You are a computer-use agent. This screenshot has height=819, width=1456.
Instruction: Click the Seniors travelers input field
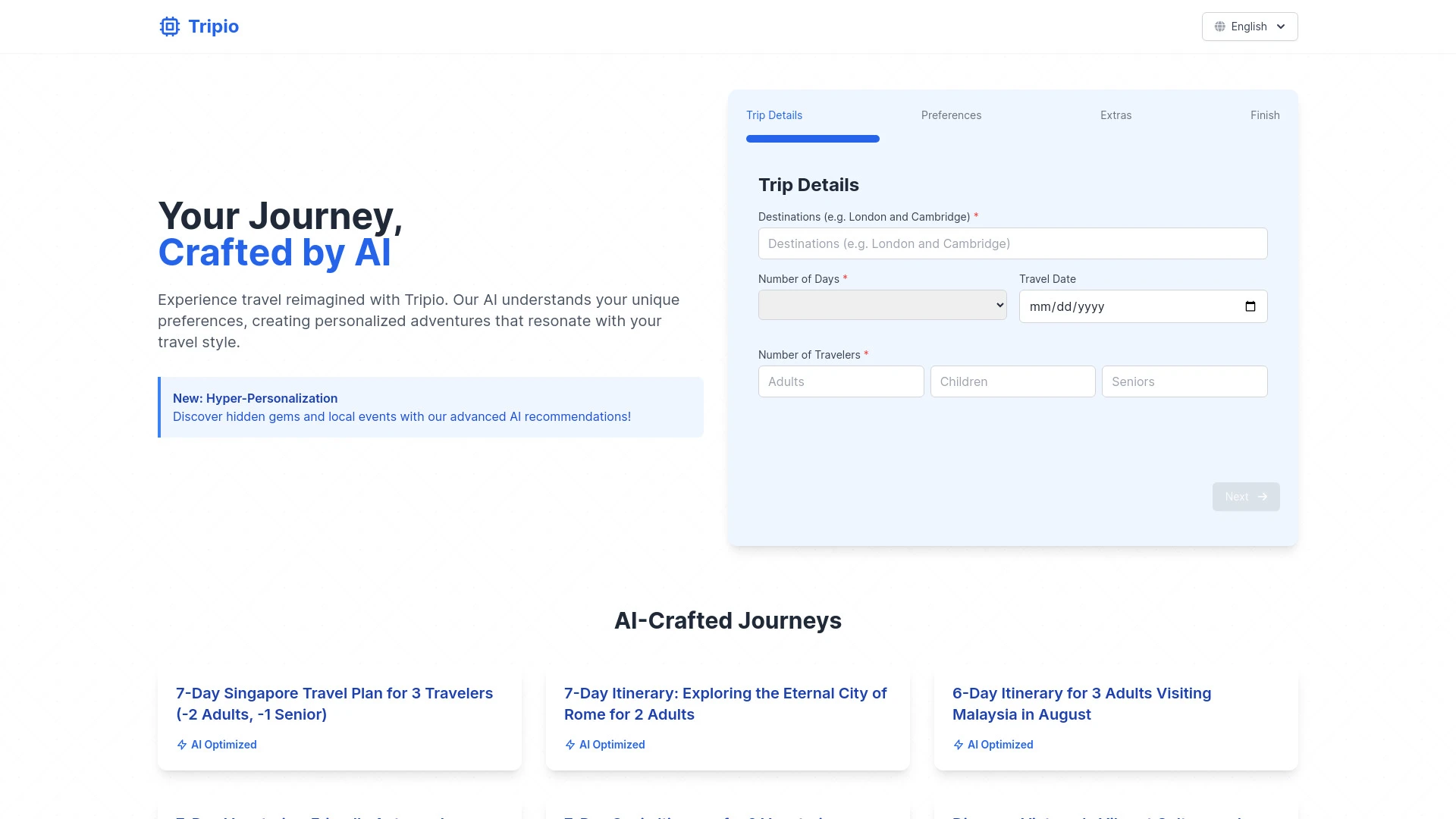[x=1184, y=381]
